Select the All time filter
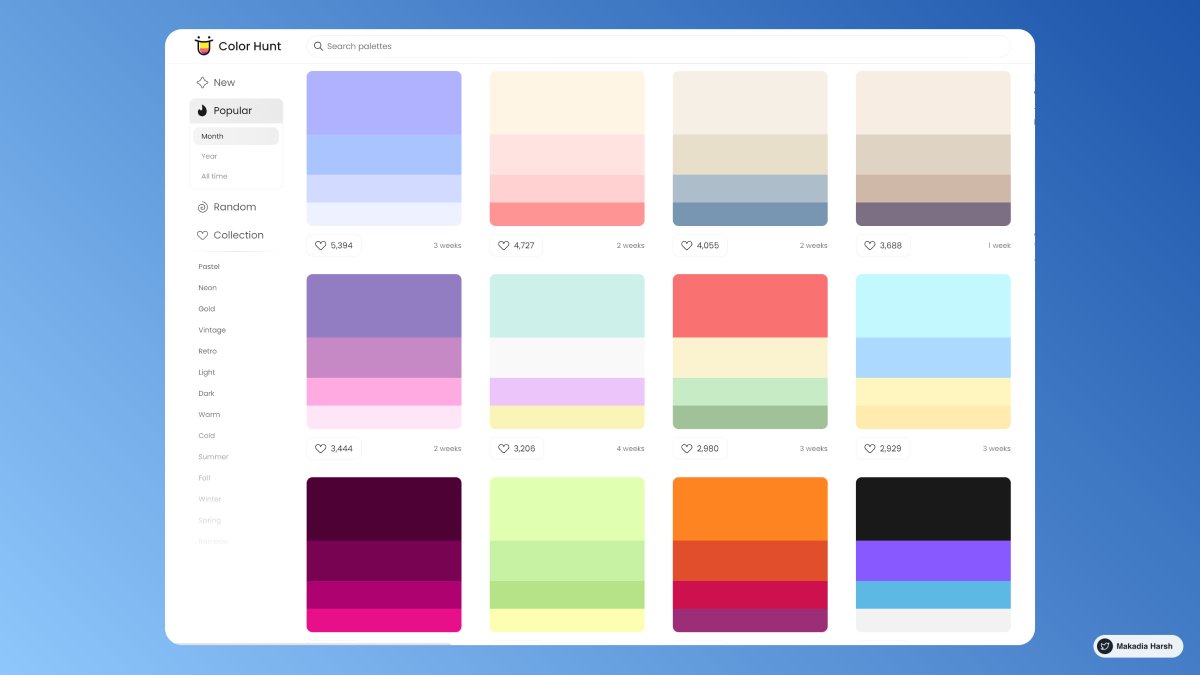 click(x=213, y=176)
